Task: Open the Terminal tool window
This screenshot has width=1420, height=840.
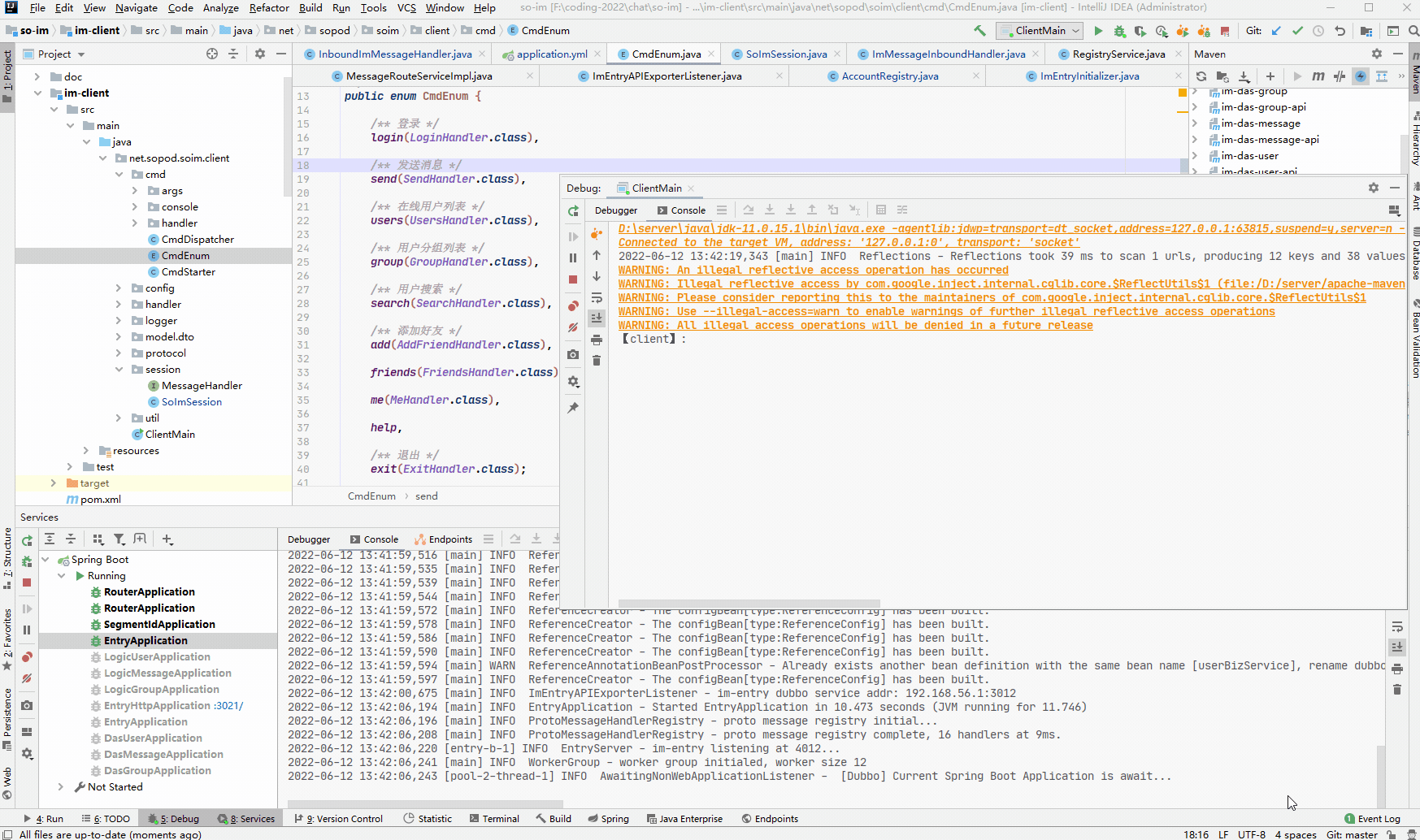Action: (494, 819)
